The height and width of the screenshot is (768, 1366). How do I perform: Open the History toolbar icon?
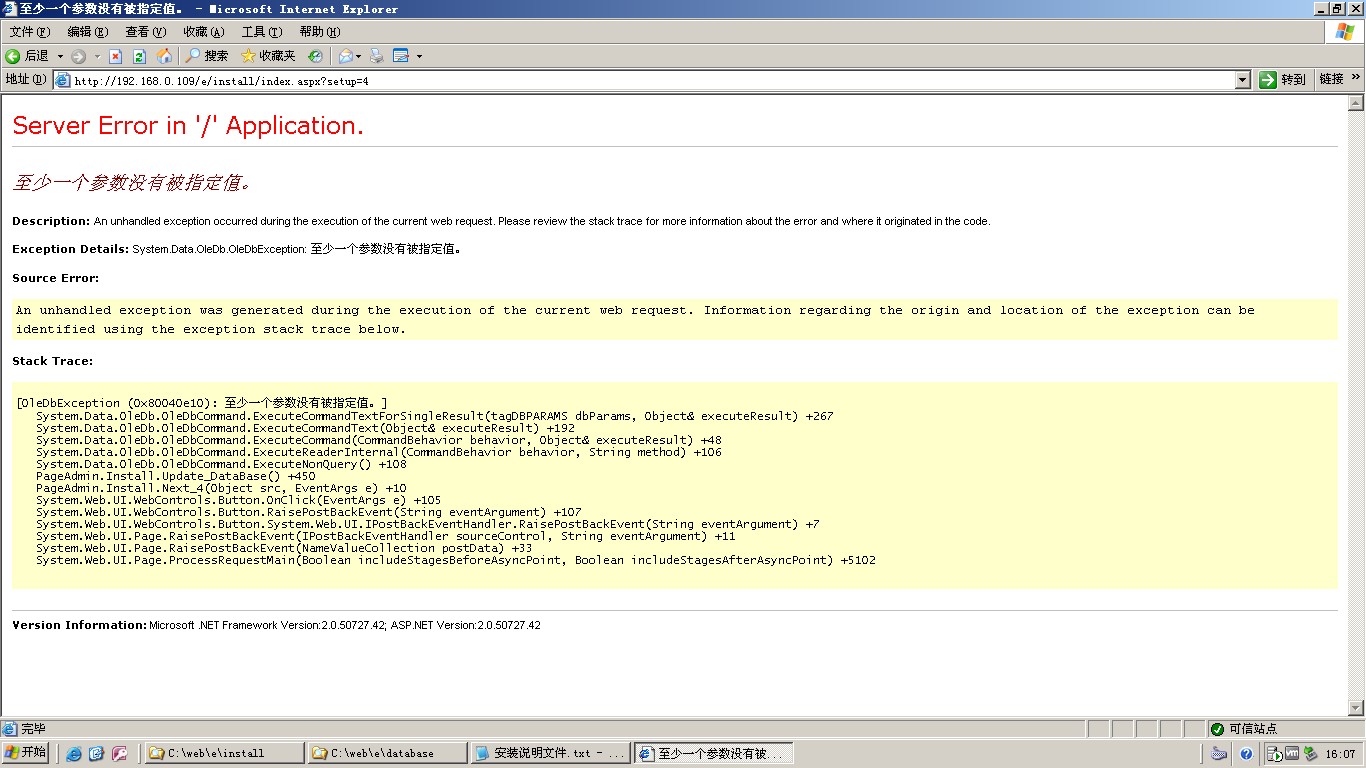[x=315, y=56]
